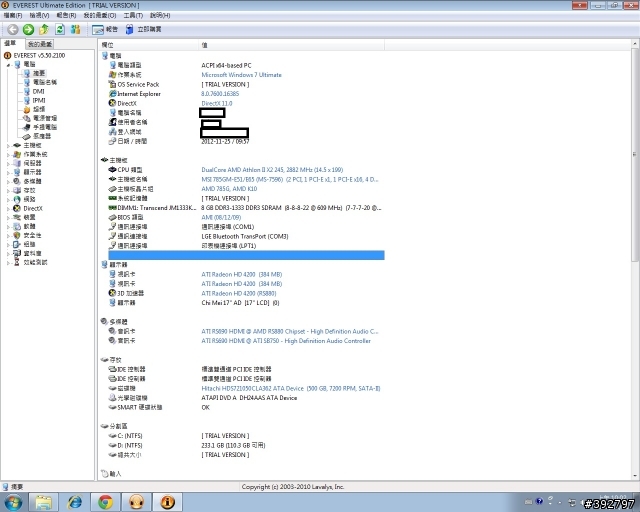Select the DMI tree node

point(38,91)
